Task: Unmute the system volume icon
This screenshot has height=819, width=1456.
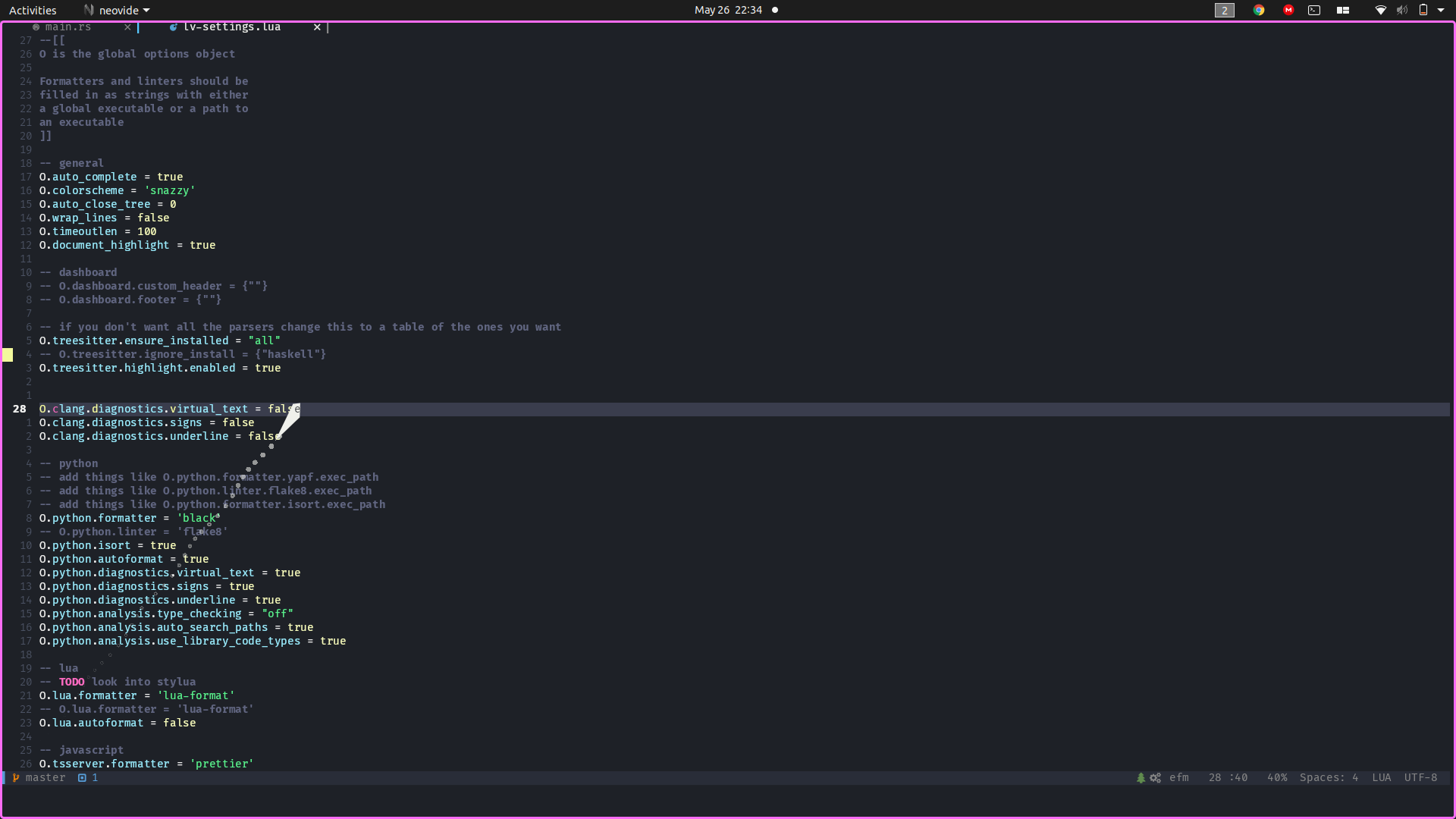Action: coord(1401,10)
